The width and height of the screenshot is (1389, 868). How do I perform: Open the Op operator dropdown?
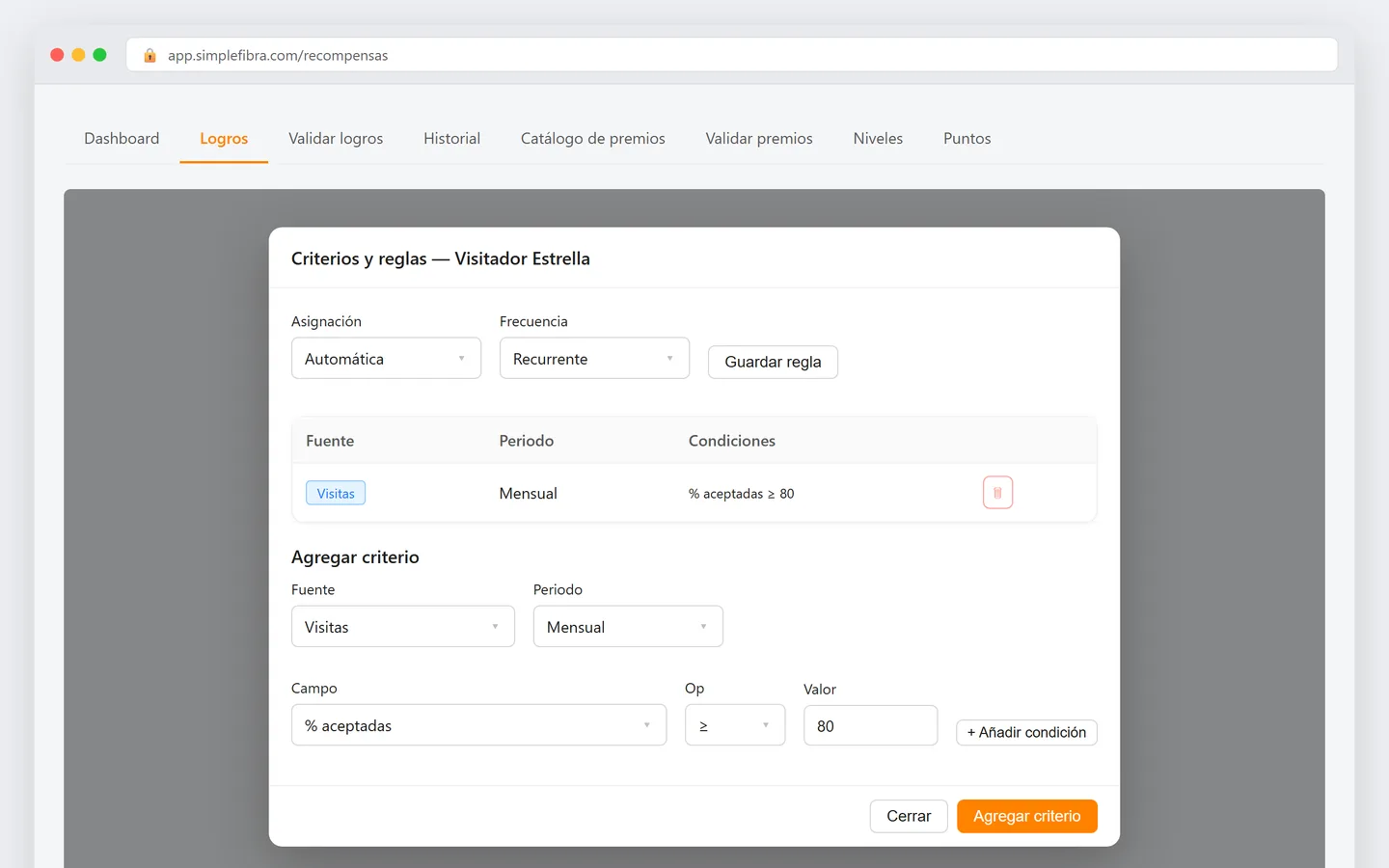pyautogui.click(x=735, y=725)
